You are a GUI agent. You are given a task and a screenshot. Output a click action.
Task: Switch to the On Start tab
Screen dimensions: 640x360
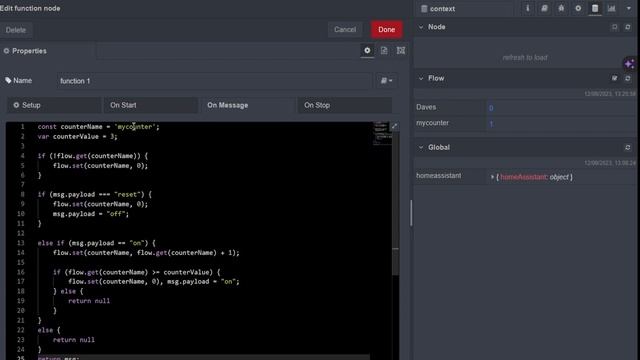click(151, 105)
